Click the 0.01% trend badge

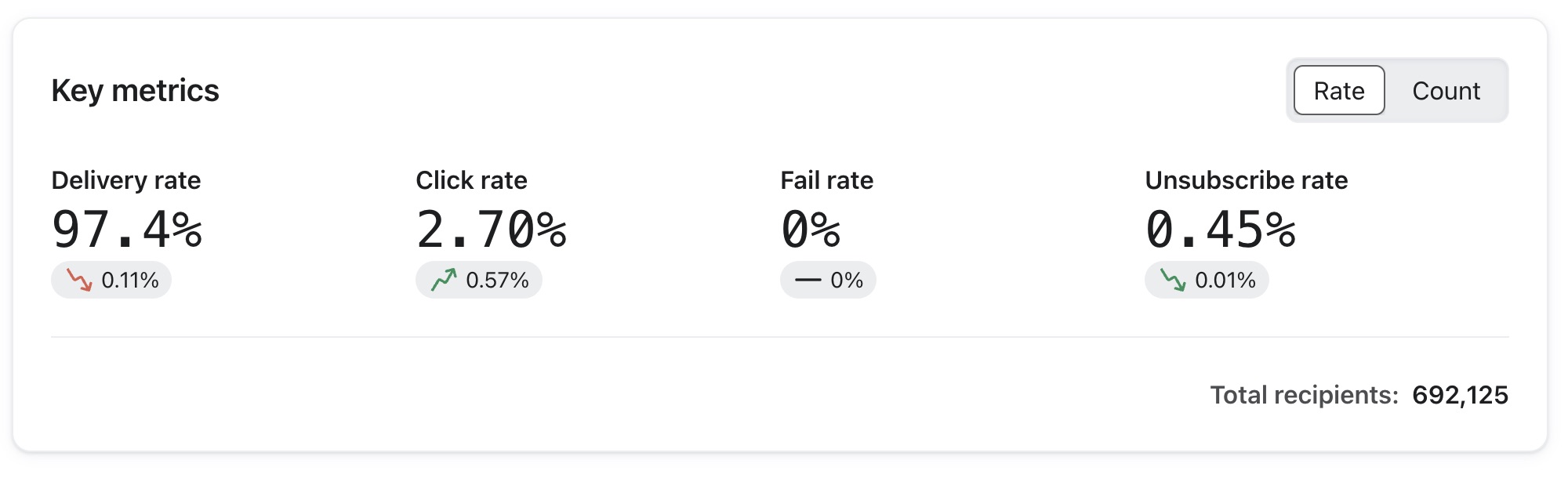click(1207, 279)
